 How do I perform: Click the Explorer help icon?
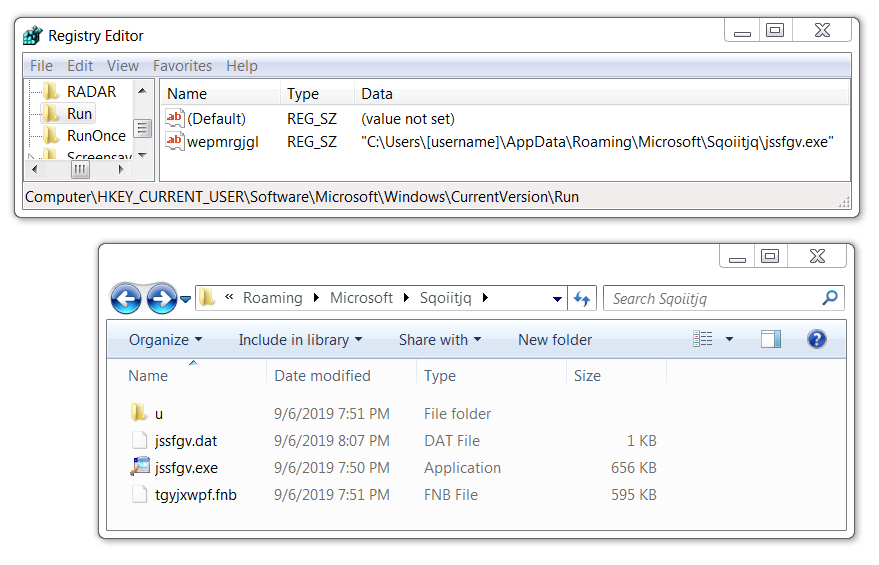(817, 339)
